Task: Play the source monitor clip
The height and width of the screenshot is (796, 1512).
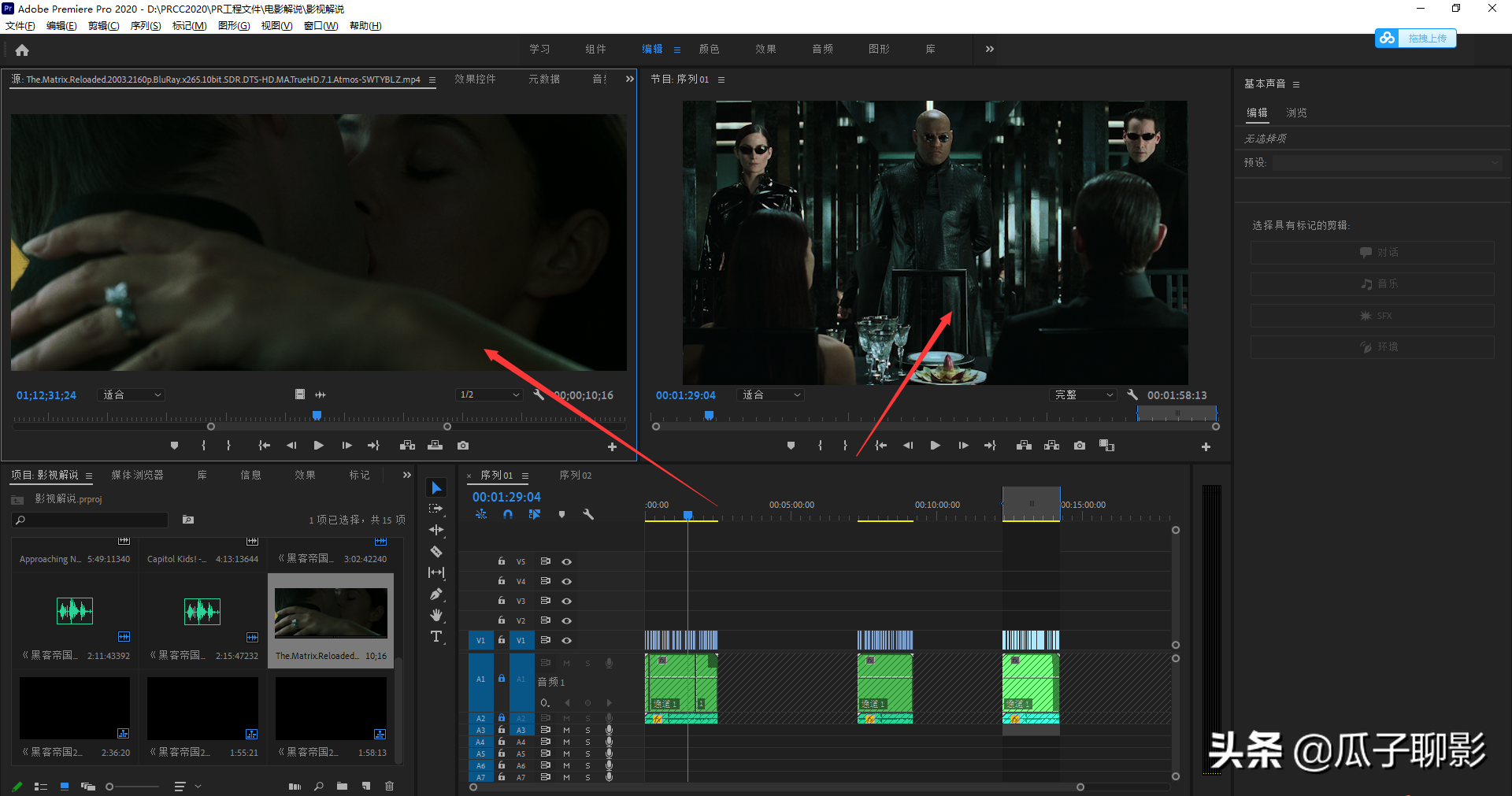Action: [x=319, y=446]
